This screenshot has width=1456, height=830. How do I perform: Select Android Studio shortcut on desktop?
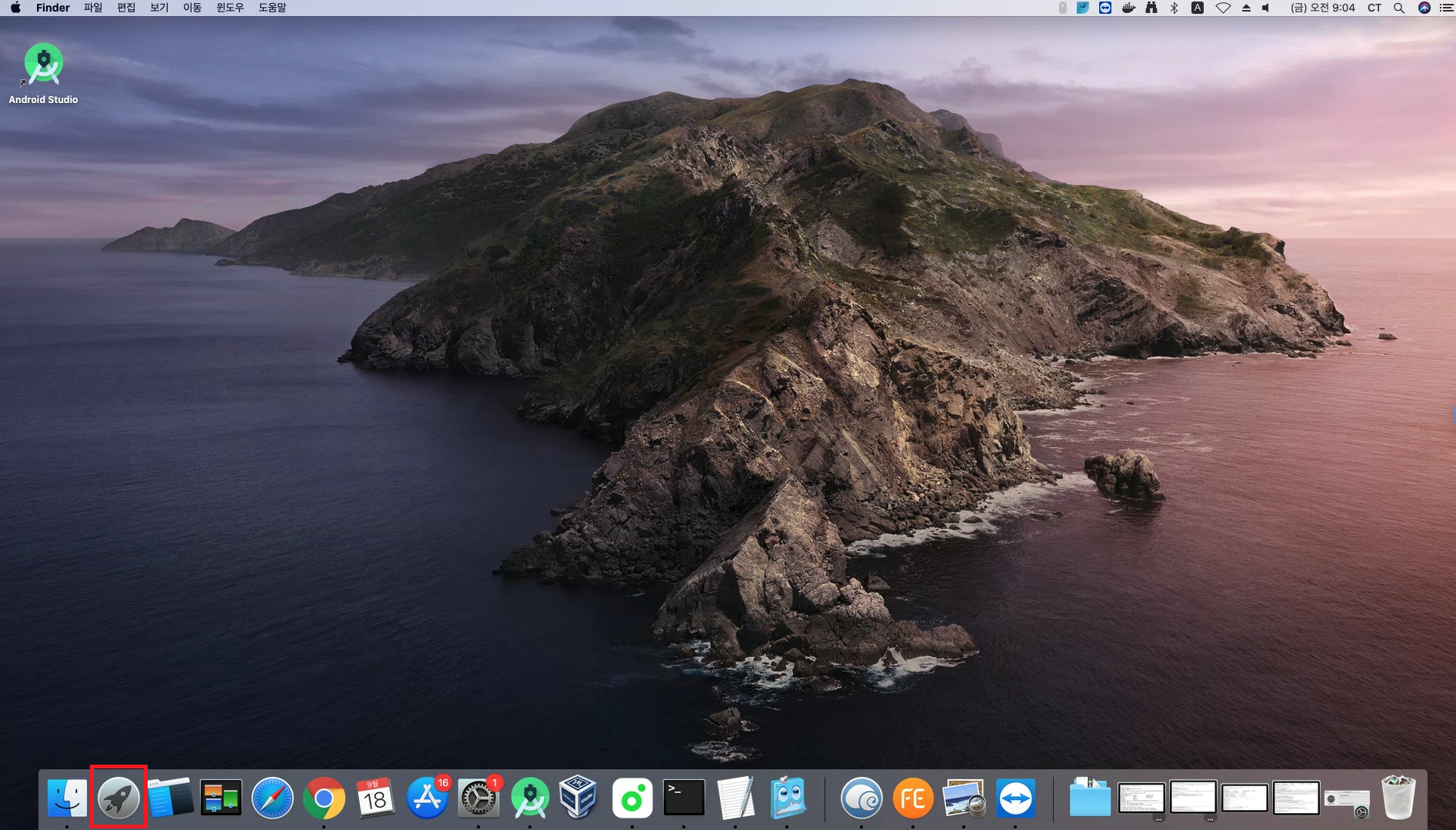point(43,73)
